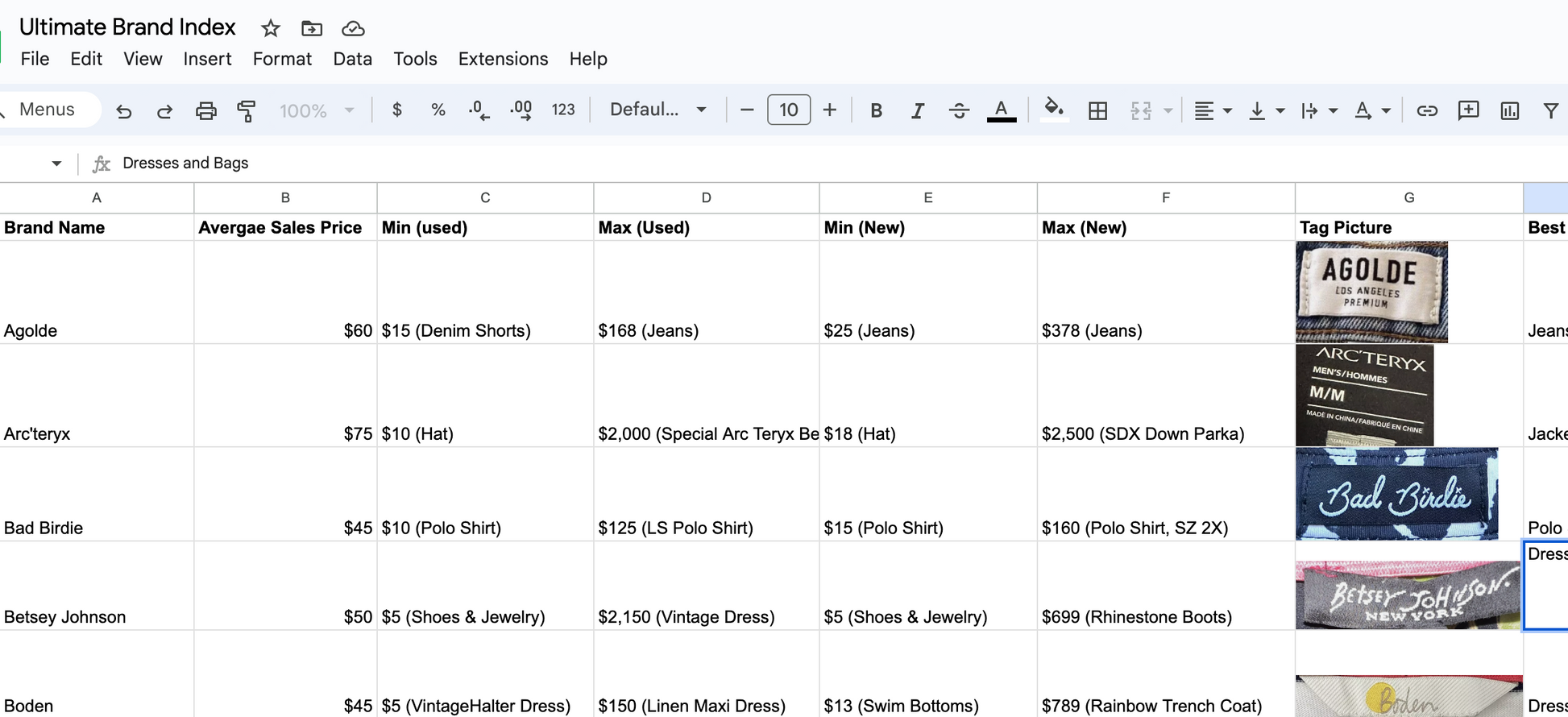Click the Insert link icon

point(1426,110)
